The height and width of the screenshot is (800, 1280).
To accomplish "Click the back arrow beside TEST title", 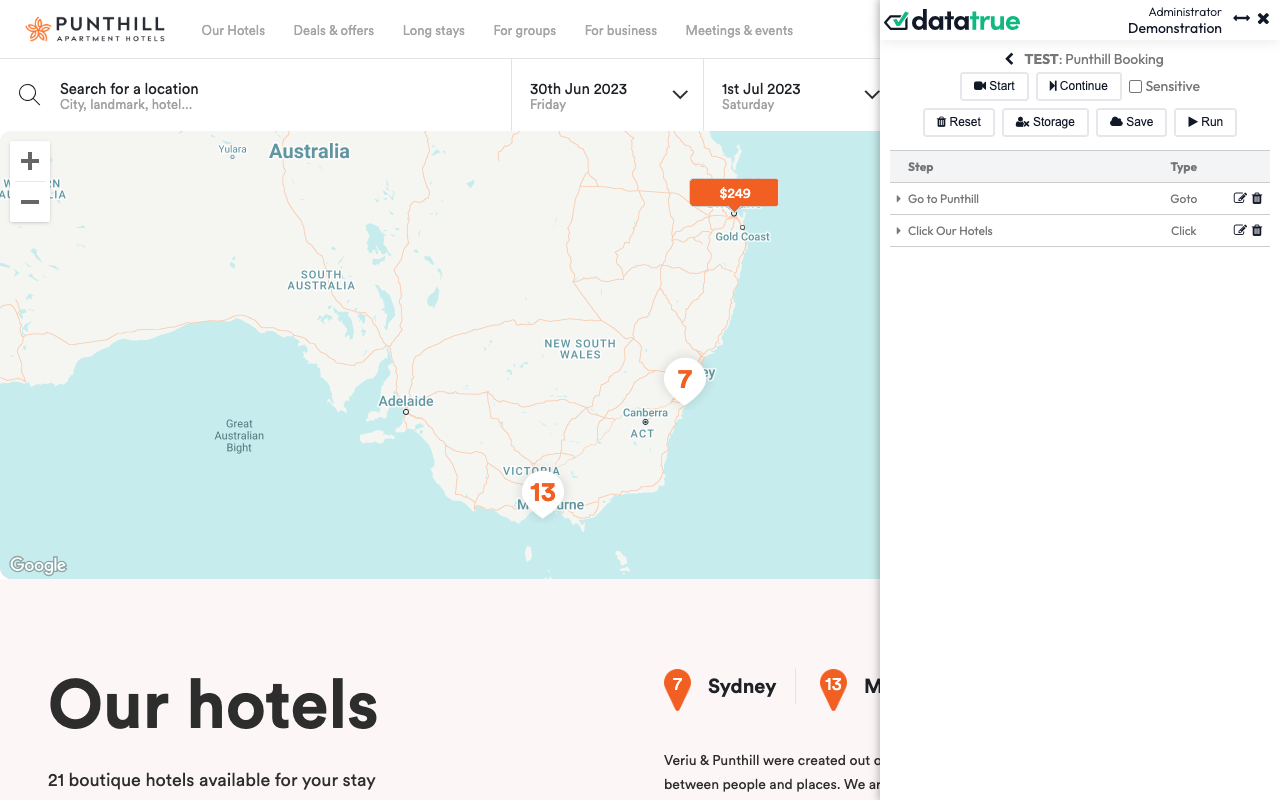I will click(1010, 59).
